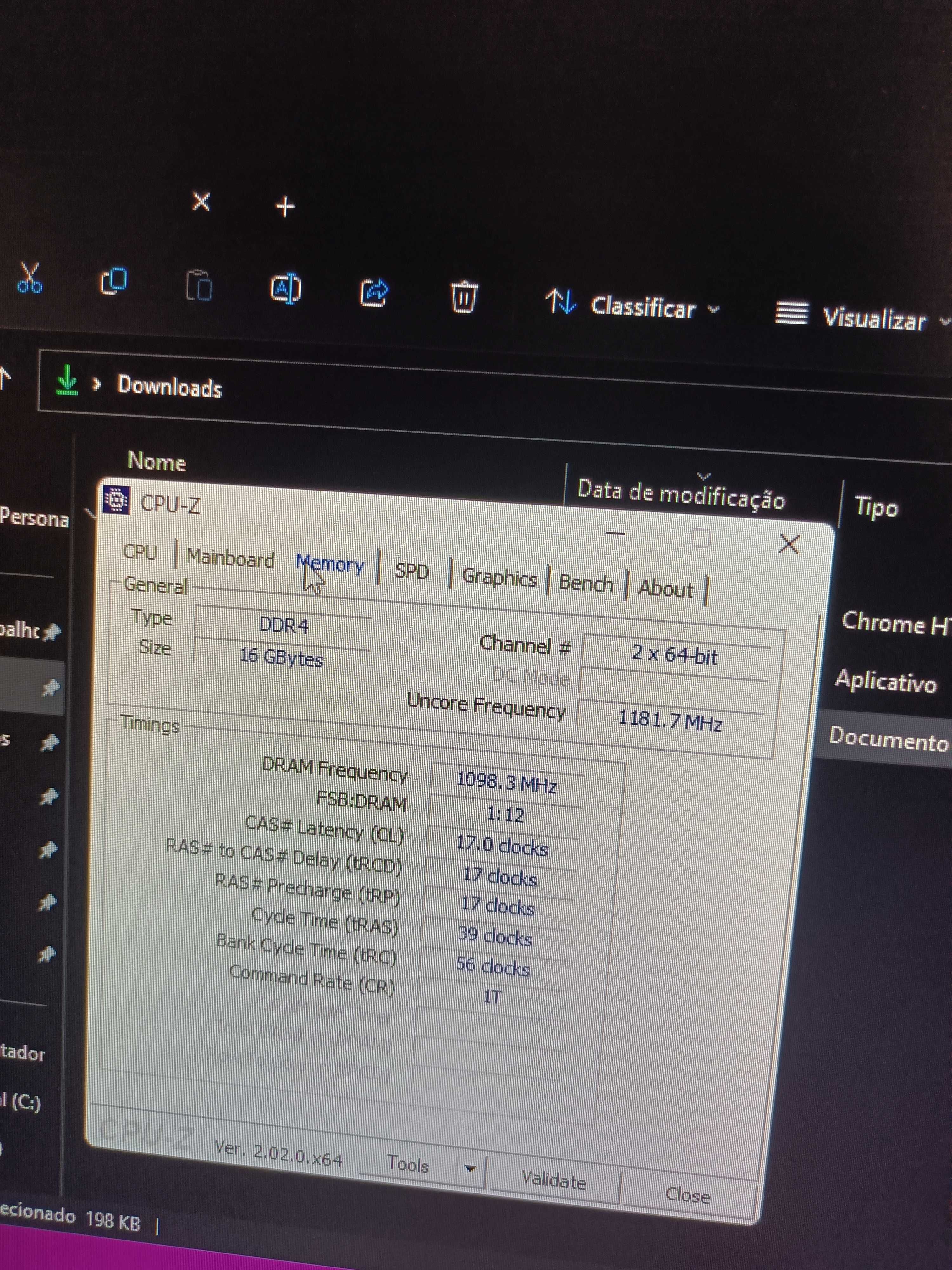The height and width of the screenshot is (1270, 952).
Task: Click the Validate button in CPU-Z
Action: (554, 1180)
